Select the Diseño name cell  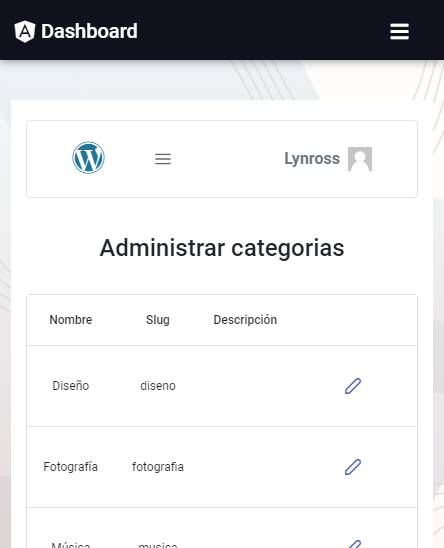tap(71, 386)
